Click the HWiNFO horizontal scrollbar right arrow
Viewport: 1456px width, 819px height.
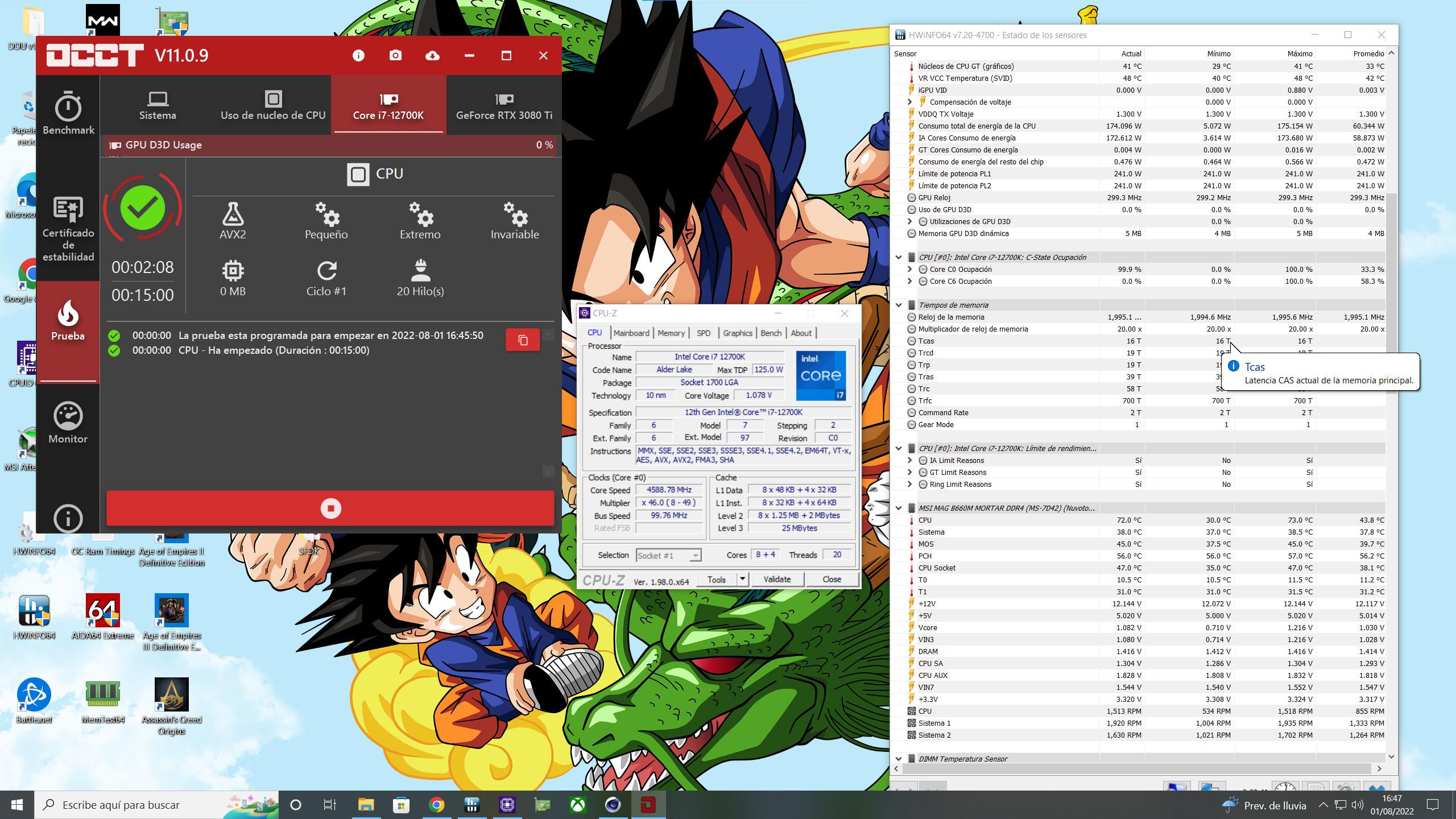[1379, 768]
